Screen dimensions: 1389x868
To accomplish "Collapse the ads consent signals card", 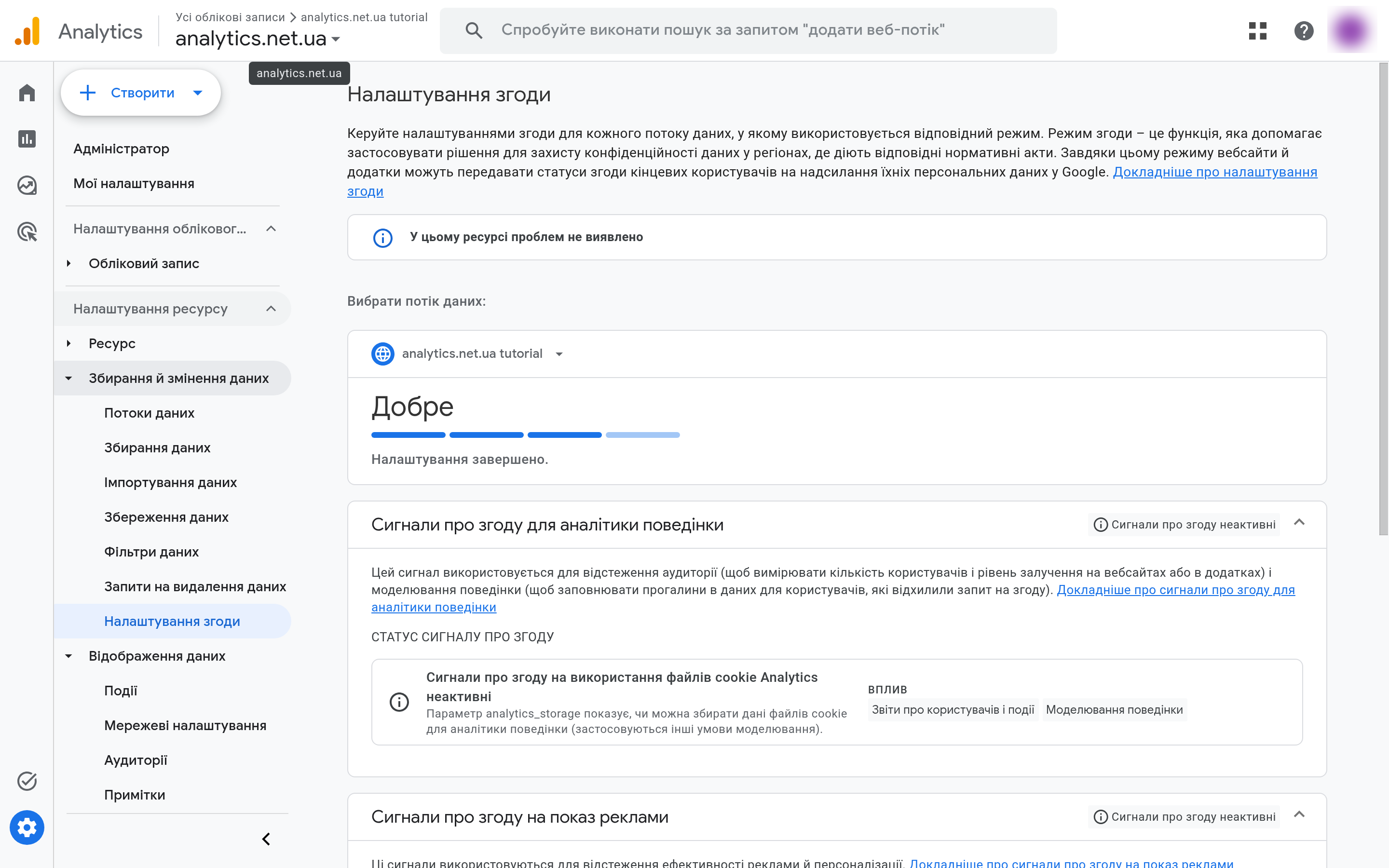I will pos(1299,814).
